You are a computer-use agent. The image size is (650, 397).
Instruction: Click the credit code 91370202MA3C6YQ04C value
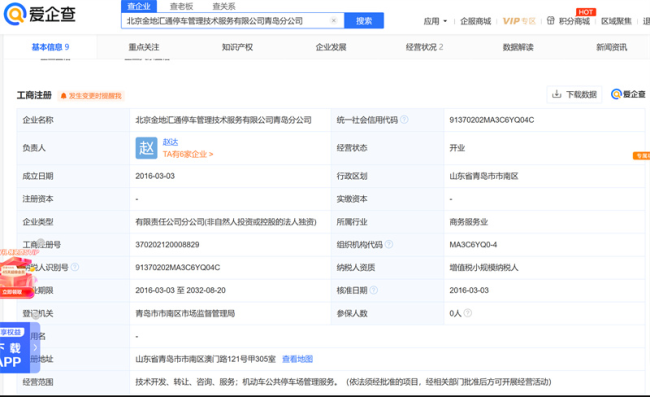coord(492,120)
